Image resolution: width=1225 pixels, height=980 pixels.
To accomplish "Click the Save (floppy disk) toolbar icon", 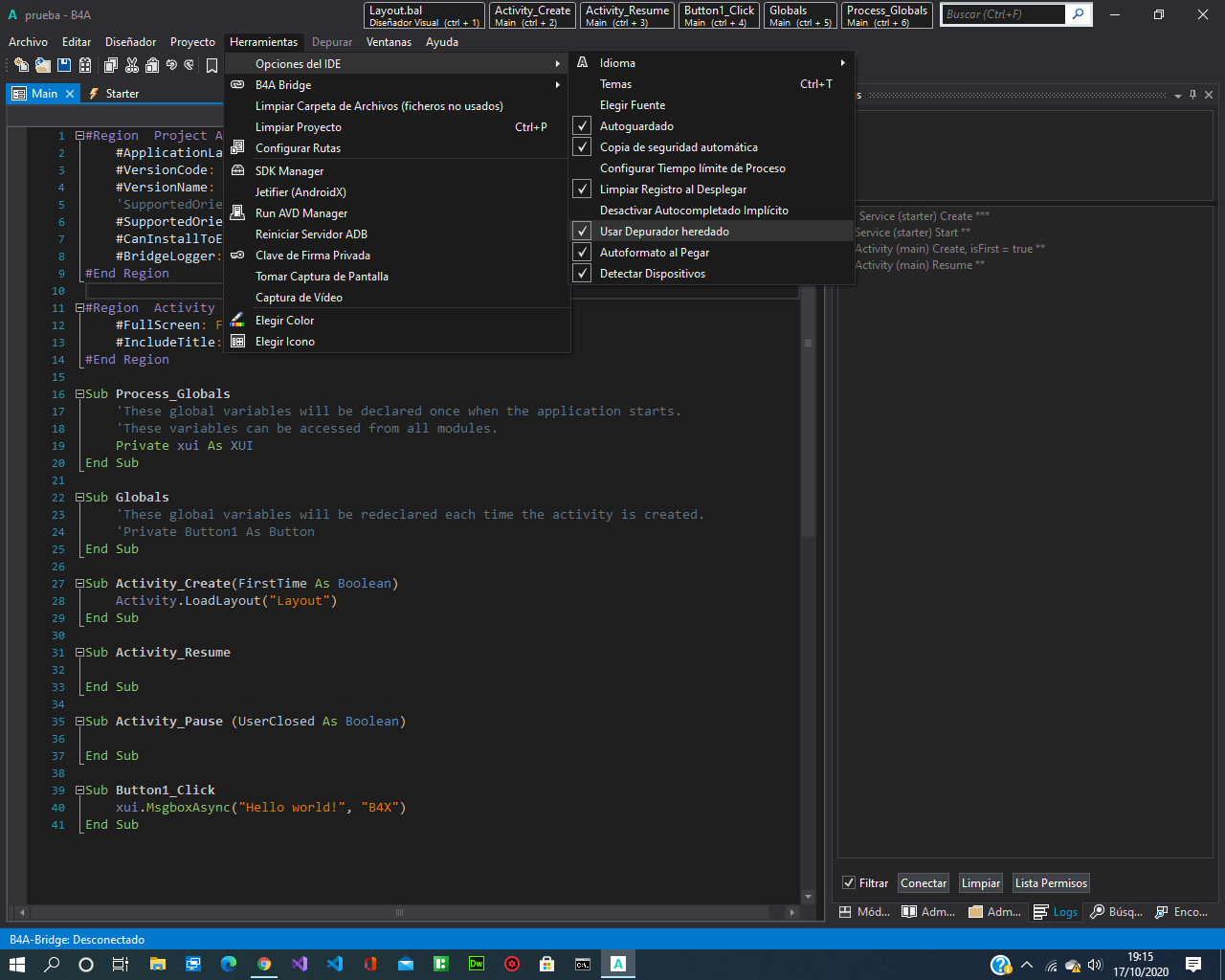I will pyautogui.click(x=64, y=65).
